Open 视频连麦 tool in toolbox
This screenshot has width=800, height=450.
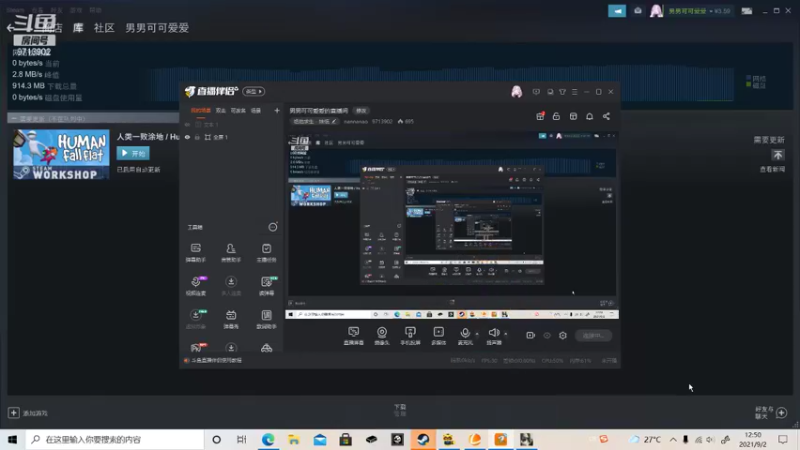pyautogui.click(x=195, y=286)
